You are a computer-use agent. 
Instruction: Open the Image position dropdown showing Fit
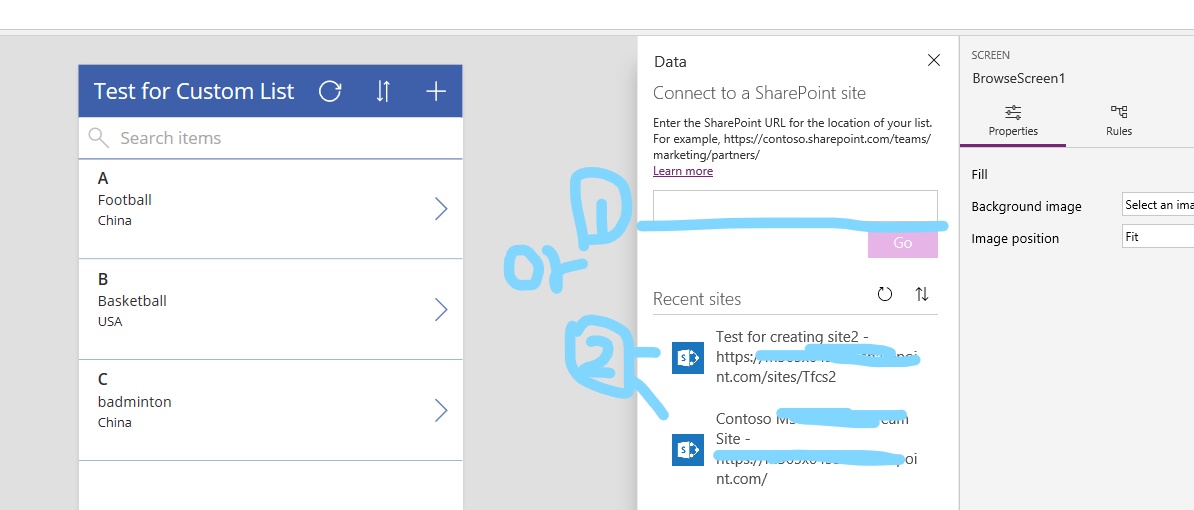tap(1158, 237)
